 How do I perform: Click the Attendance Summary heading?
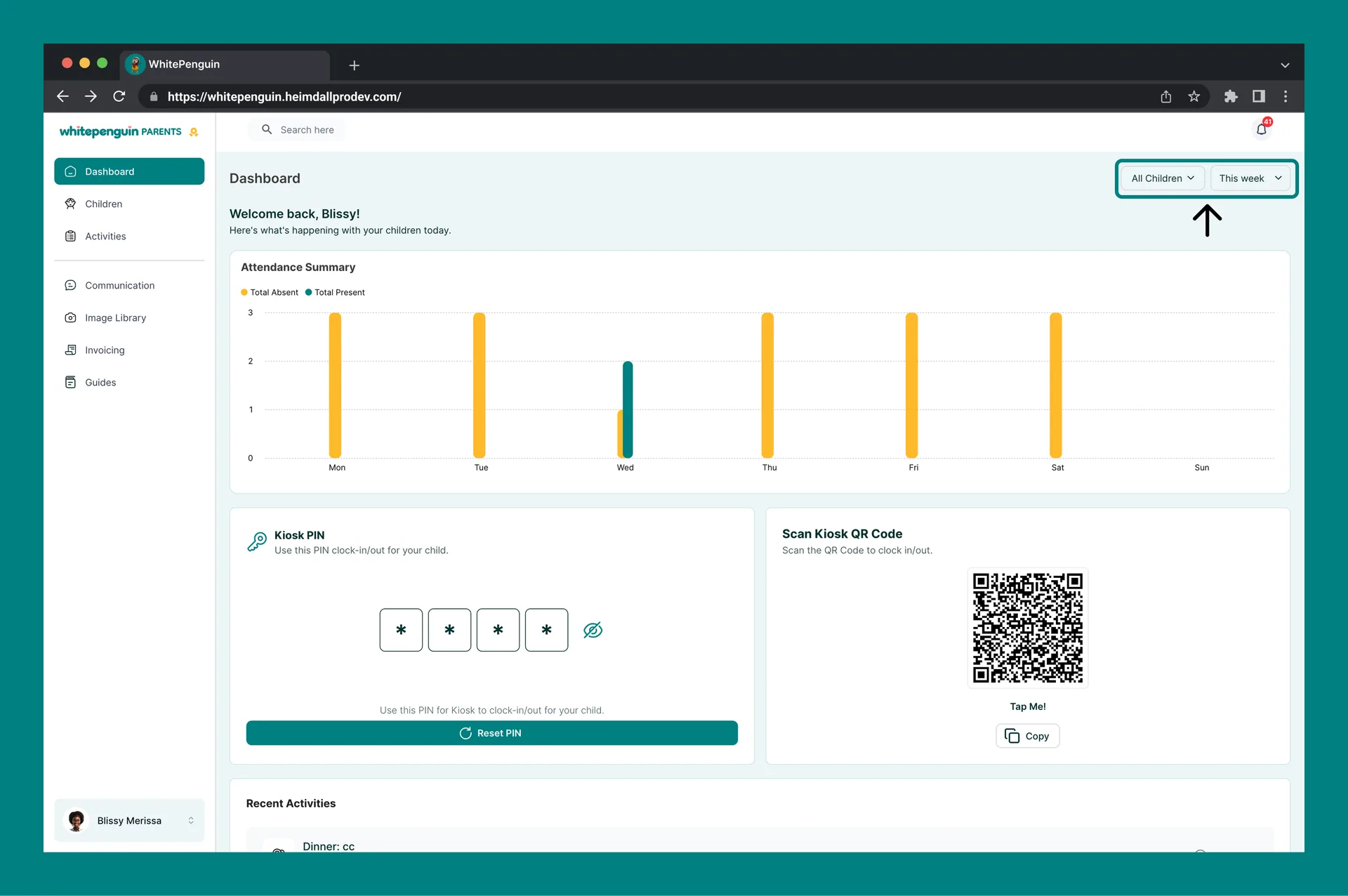point(298,267)
